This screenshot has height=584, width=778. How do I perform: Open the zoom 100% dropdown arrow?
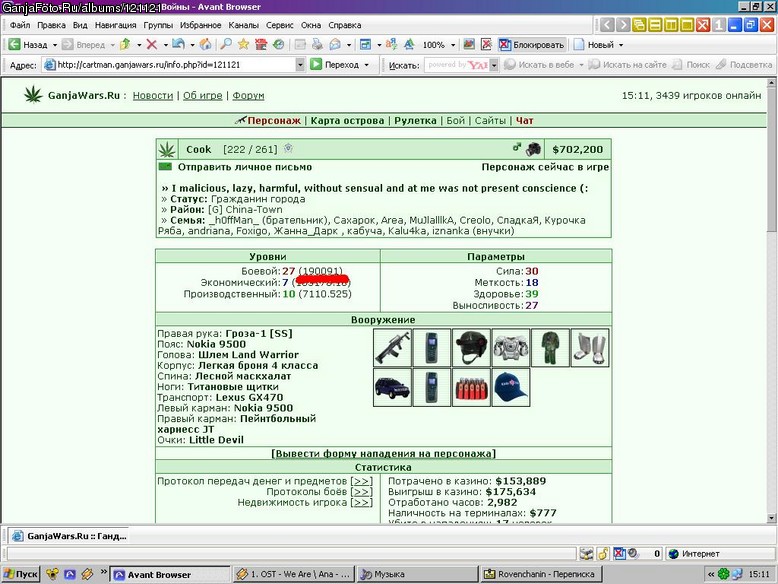(x=453, y=45)
